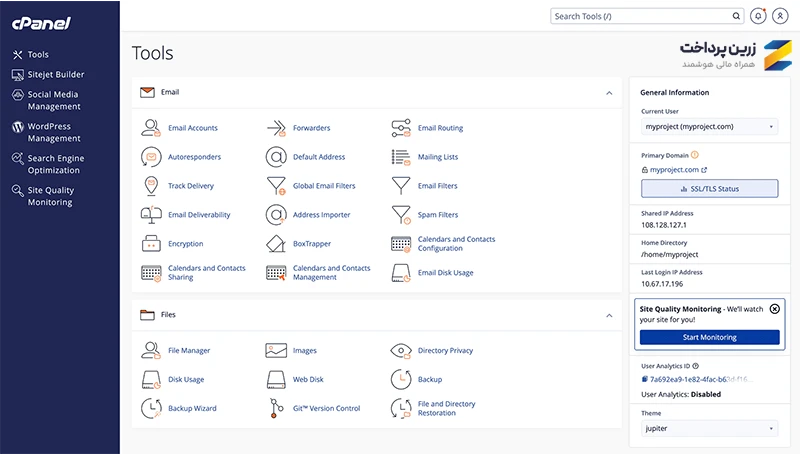This screenshot has width=800, height=454.
Task: Open Site Quality Monitoring in sidebar
Action: pos(43,196)
